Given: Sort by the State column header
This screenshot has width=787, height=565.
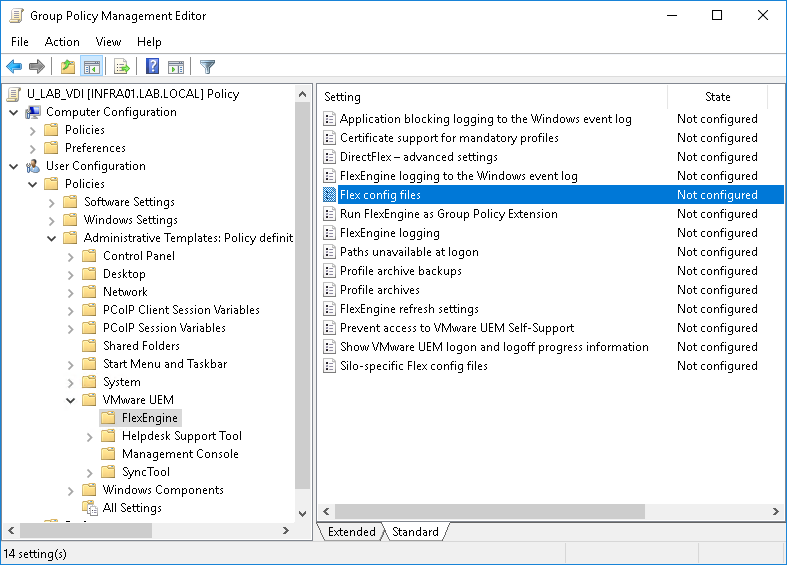Looking at the screenshot, I should tap(717, 97).
